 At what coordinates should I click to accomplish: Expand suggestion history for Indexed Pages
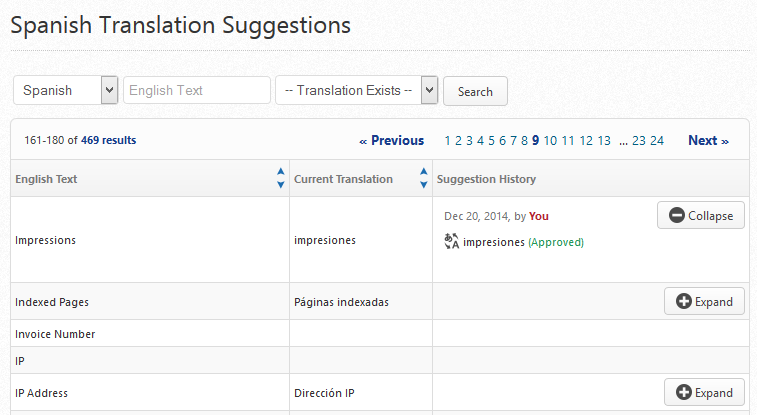(x=704, y=301)
